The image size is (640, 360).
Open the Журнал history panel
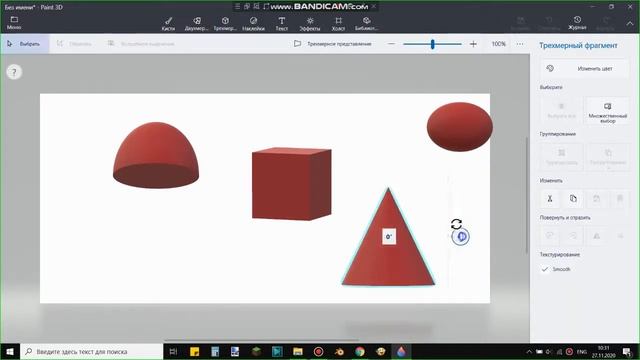tap(577, 23)
